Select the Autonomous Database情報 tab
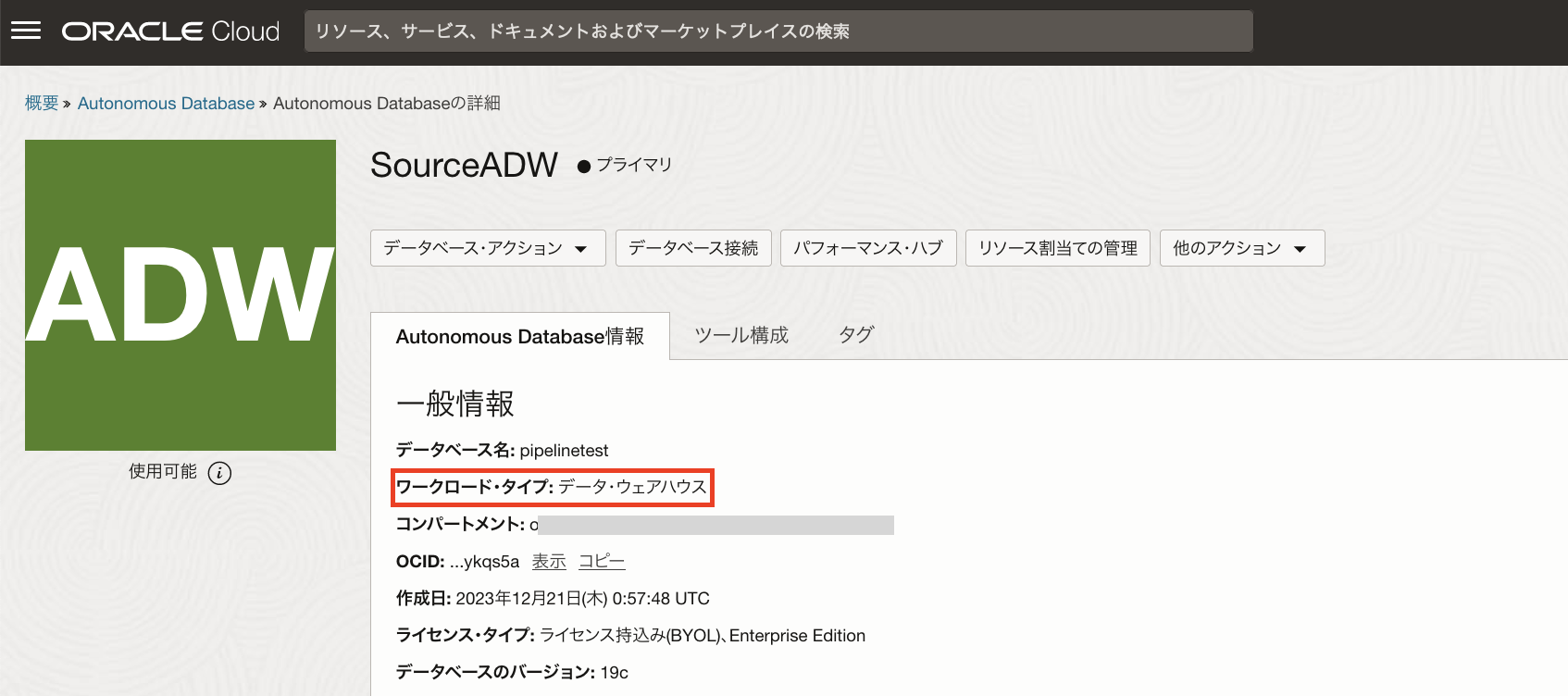The height and width of the screenshot is (696, 1568). (x=520, y=336)
